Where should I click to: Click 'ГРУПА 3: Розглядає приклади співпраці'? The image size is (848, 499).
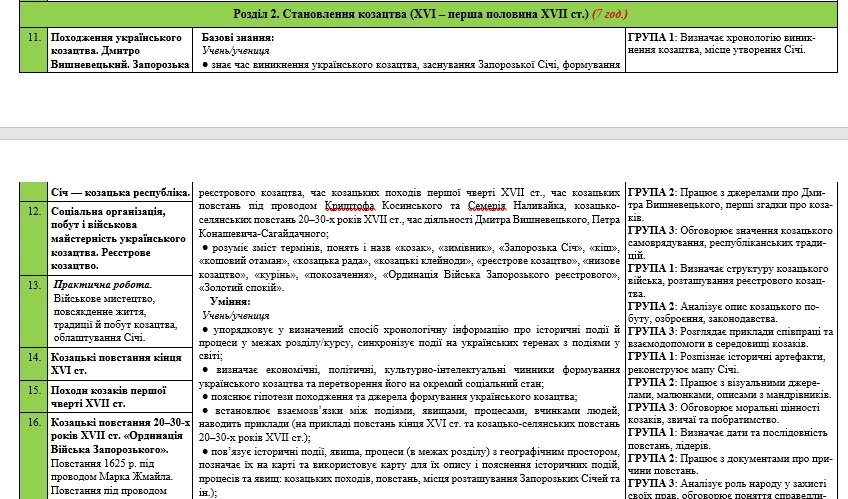click(x=730, y=337)
